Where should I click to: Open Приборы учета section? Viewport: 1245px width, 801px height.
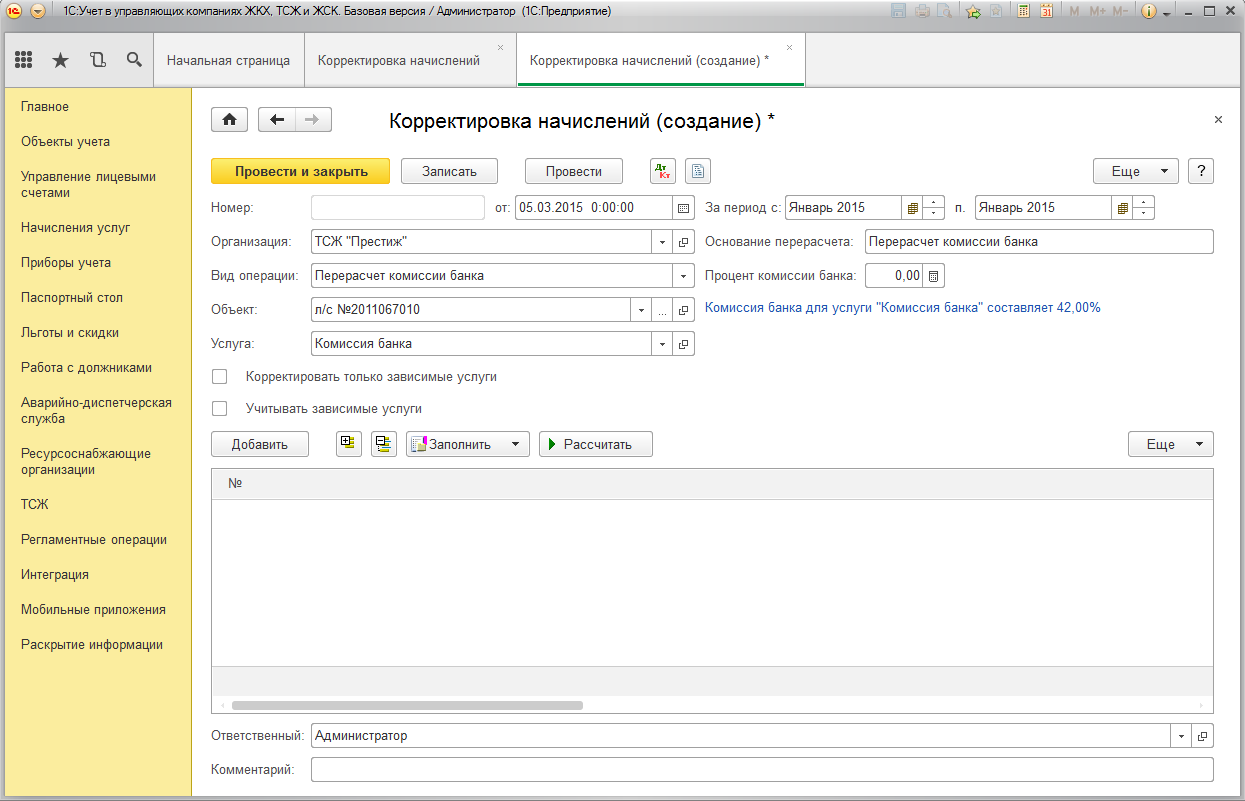pos(66,262)
